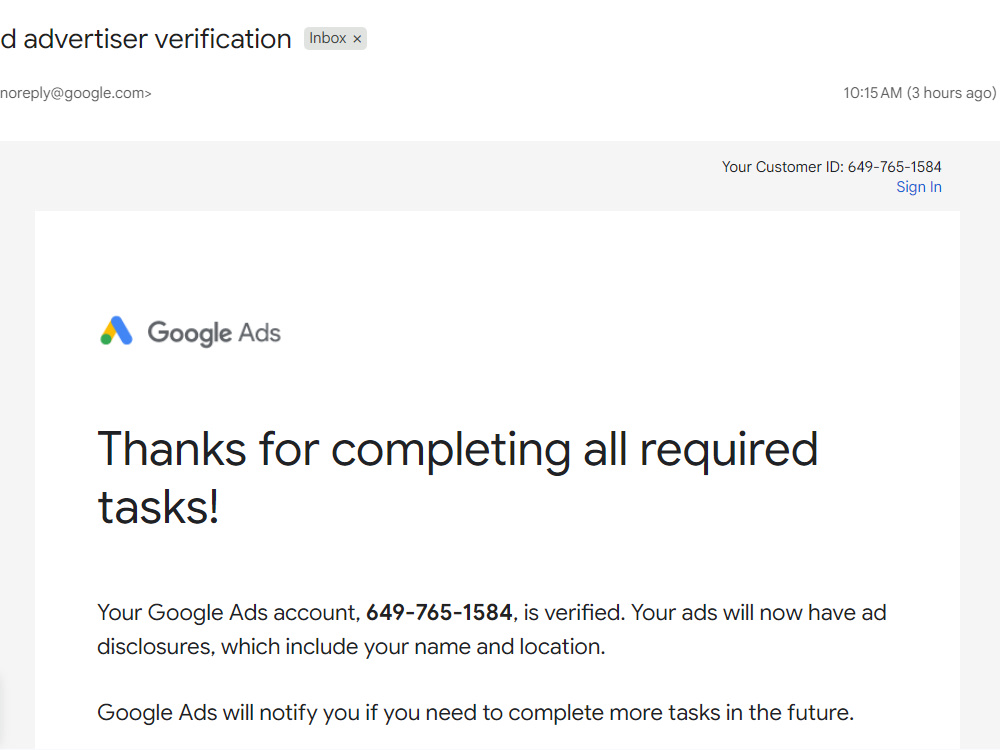Select the Customer ID number in header
Image resolution: width=1000 pixels, height=750 pixels.
pos(894,167)
